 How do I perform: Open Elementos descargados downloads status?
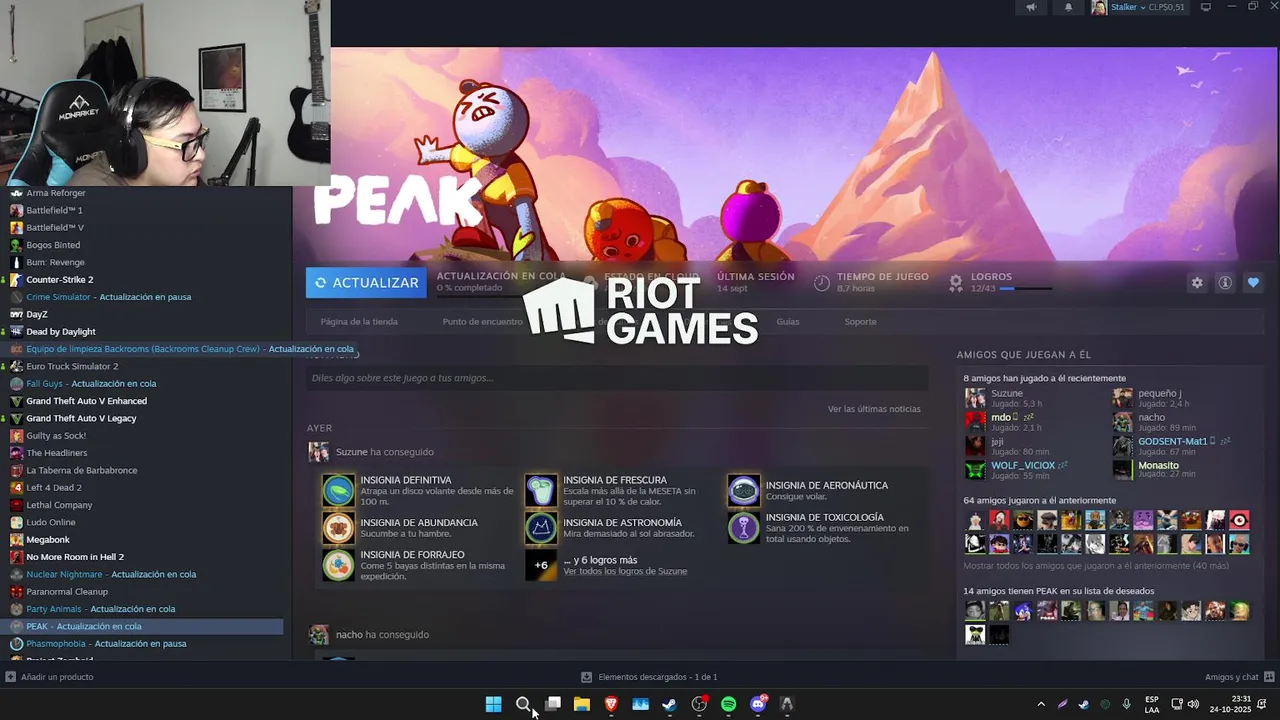649,677
